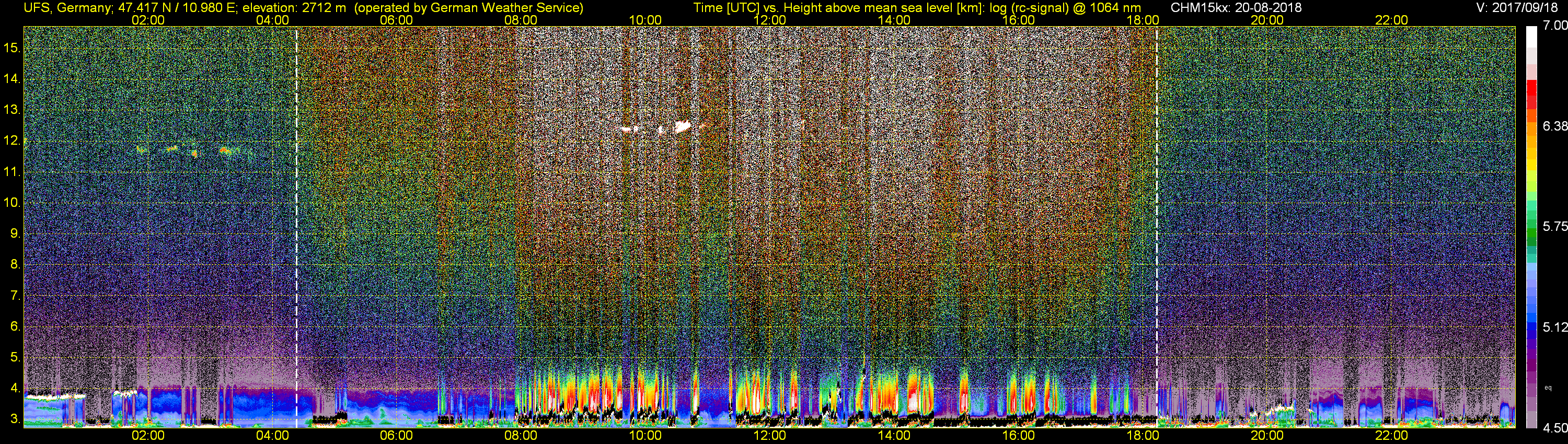
Task: Click the "14:00" label on the top time axis
Action: click(x=894, y=20)
